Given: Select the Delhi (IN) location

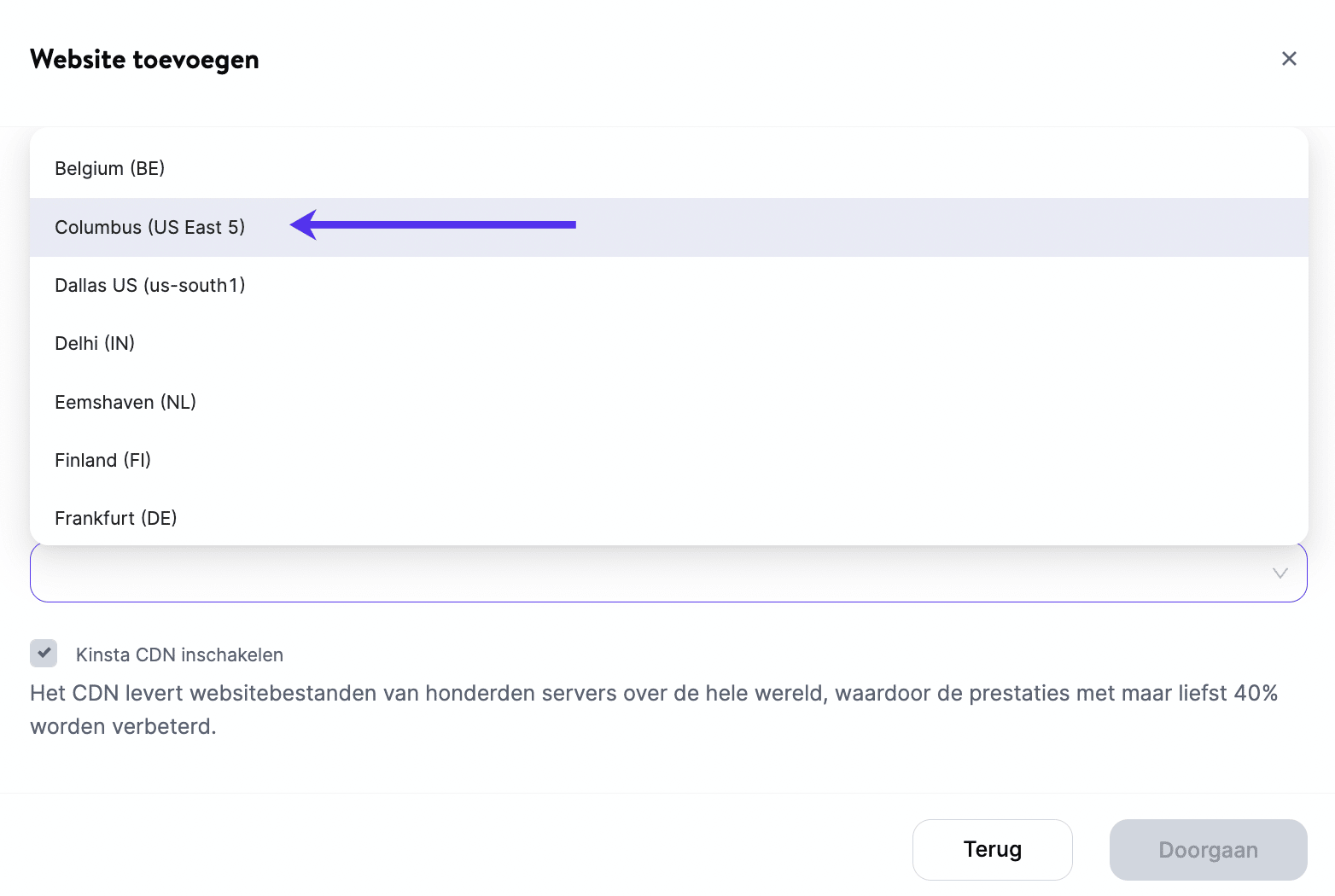Looking at the screenshot, I should [x=95, y=344].
